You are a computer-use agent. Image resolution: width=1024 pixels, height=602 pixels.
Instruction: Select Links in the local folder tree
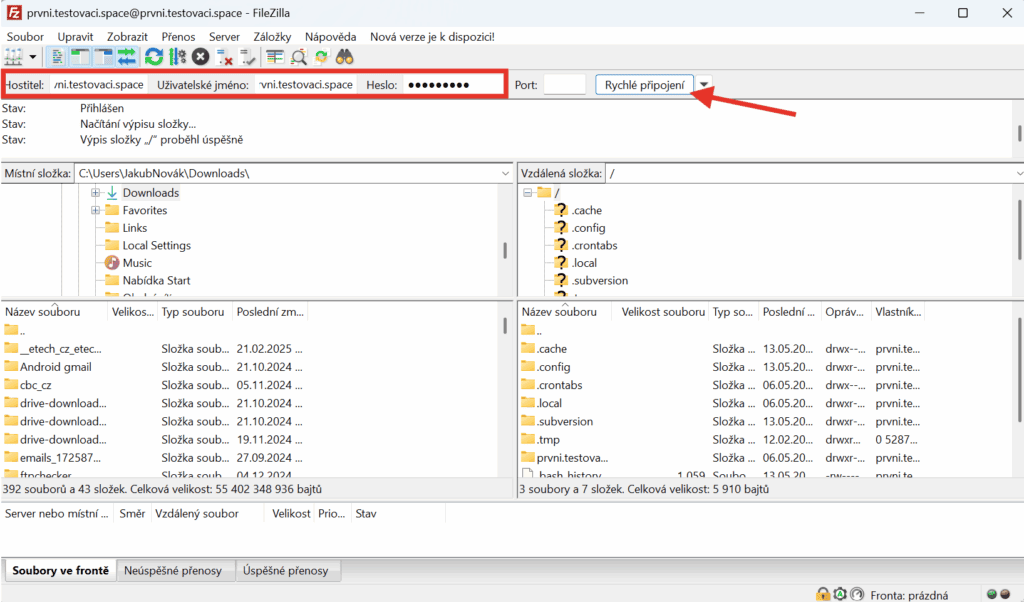[x=135, y=228]
